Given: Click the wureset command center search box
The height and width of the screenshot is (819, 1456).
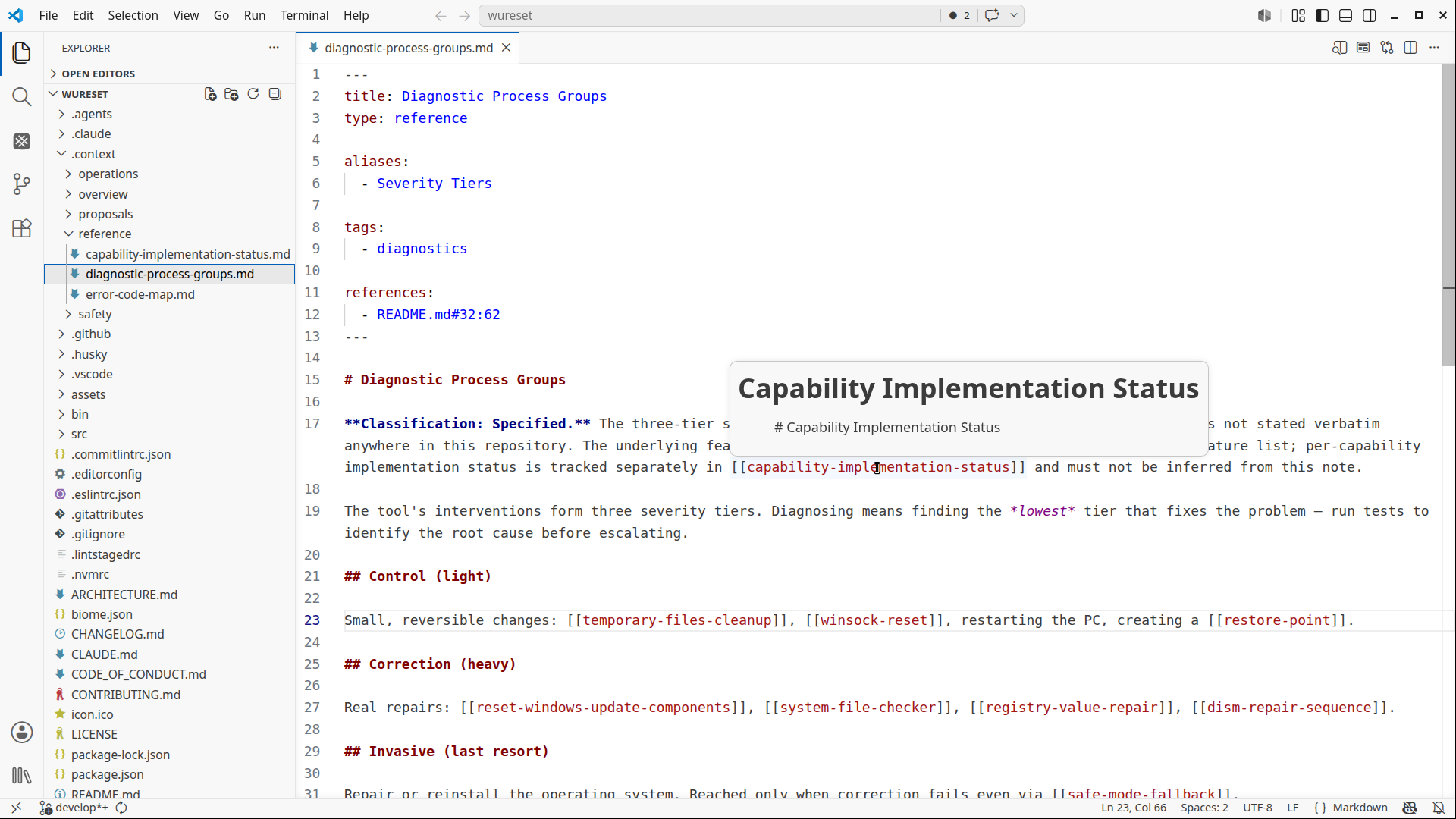Looking at the screenshot, I should (709, 15).
